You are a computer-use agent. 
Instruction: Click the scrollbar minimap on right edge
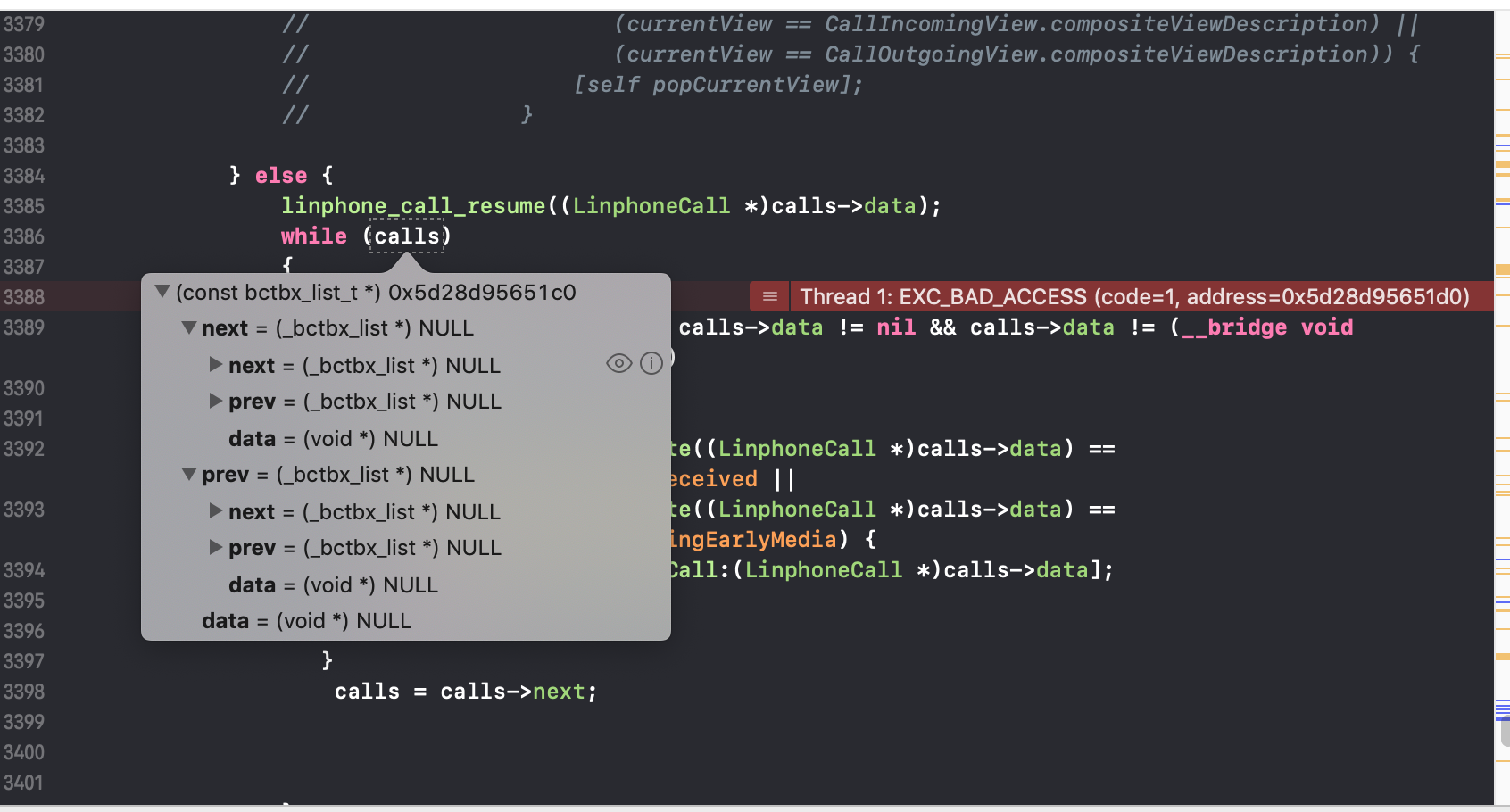1502,406
